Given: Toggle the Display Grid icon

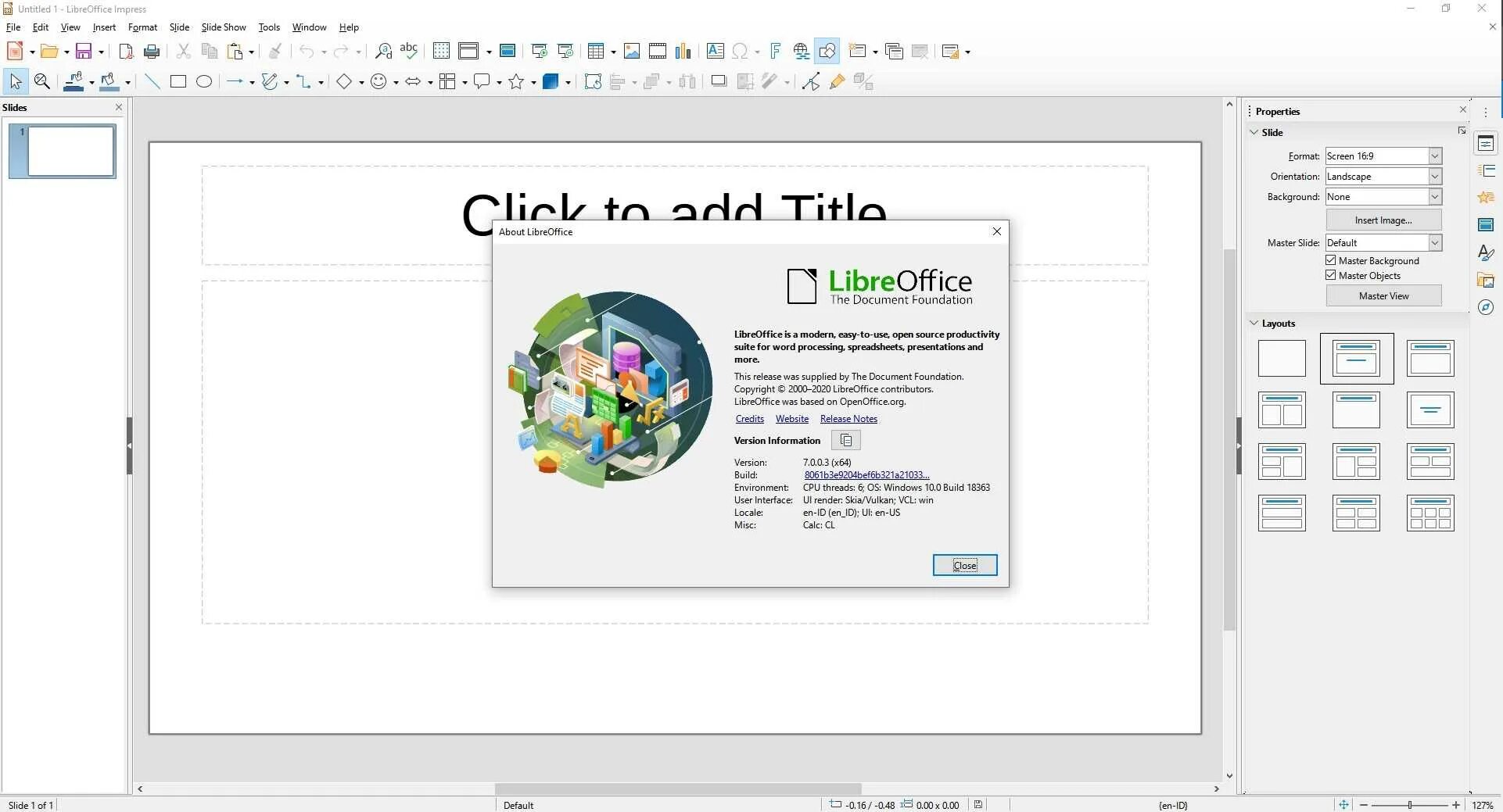Looking at the screenshot, I should [x=441, y=52].
